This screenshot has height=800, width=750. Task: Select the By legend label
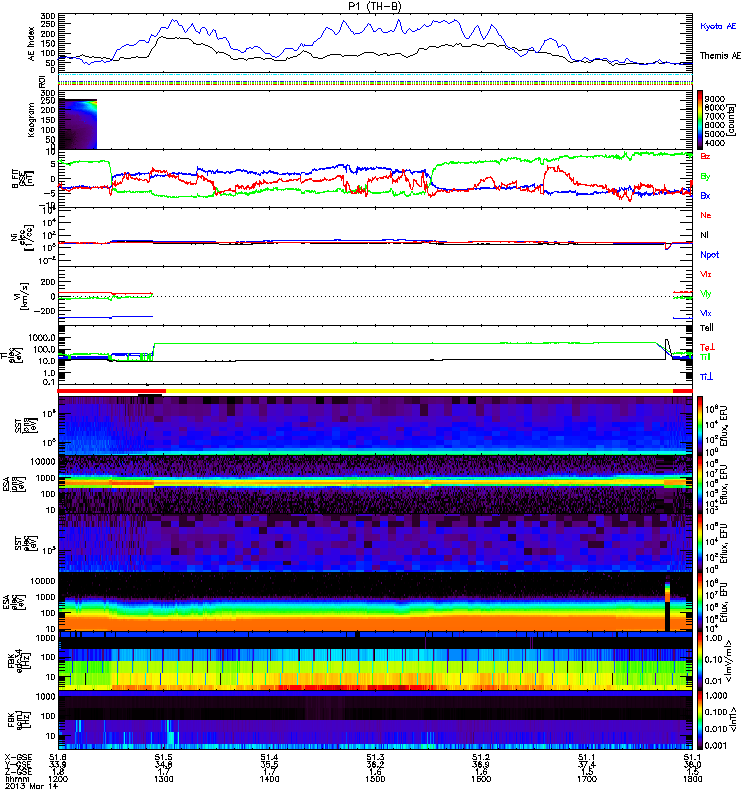705,177
